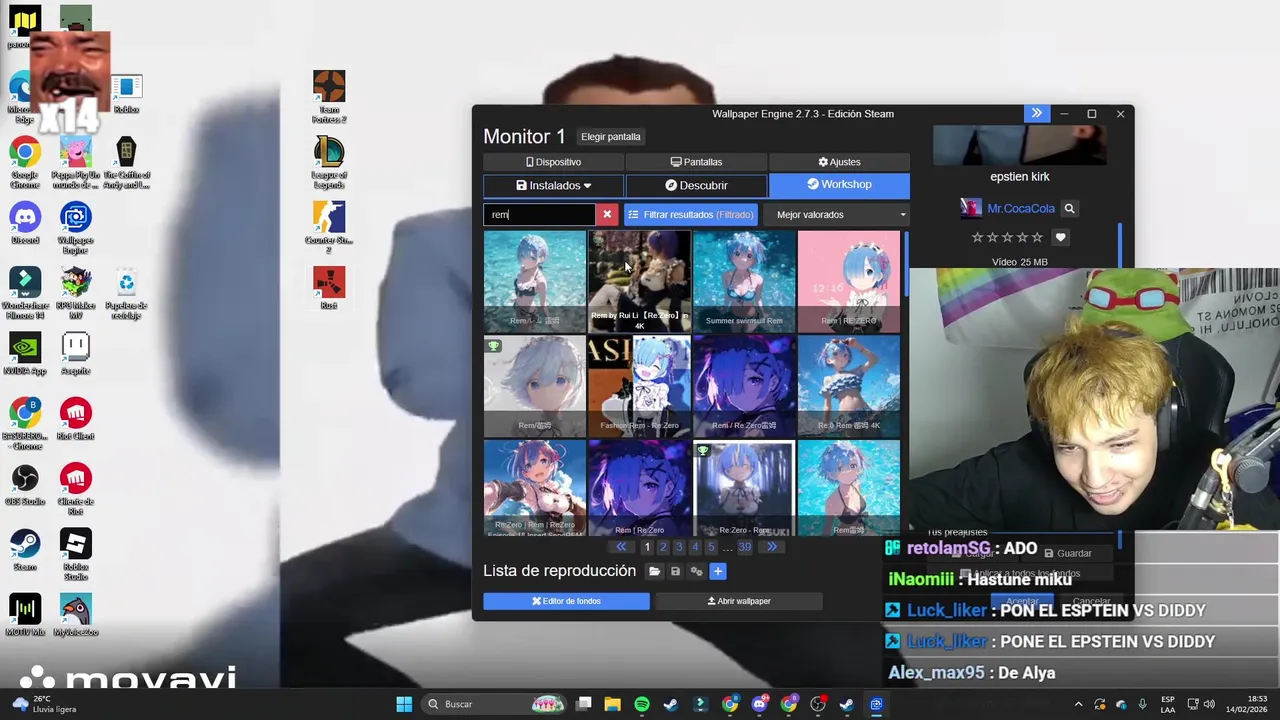
Task: Open League of Legends desktop icon
Action: [x=328, y=162]
